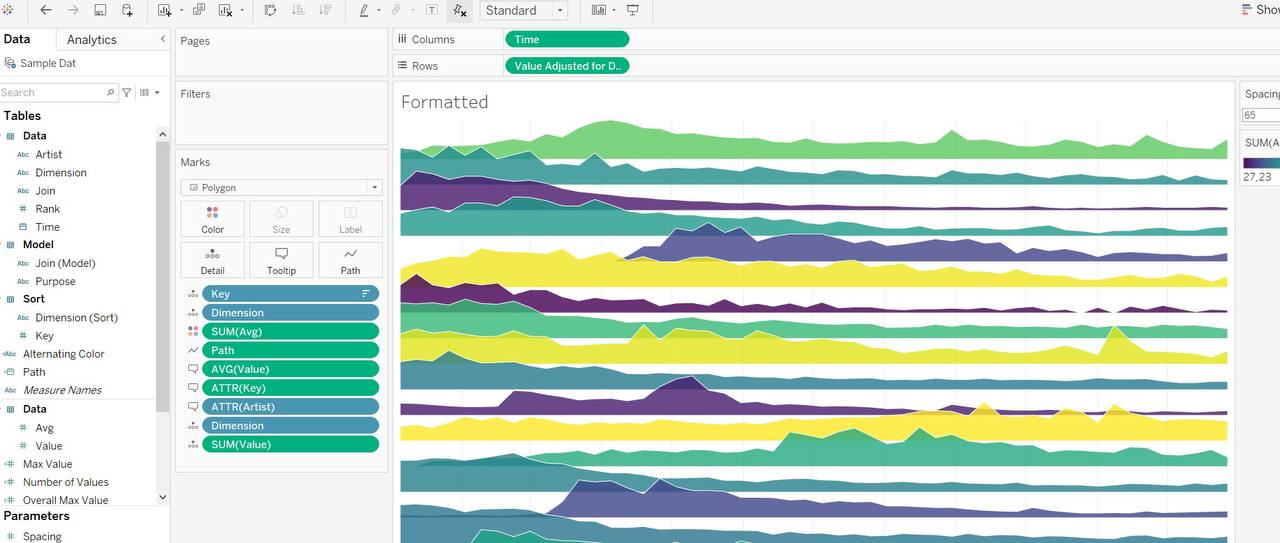Sort ascending from the toolbar
1280x543 pixels.
[298, 10]
